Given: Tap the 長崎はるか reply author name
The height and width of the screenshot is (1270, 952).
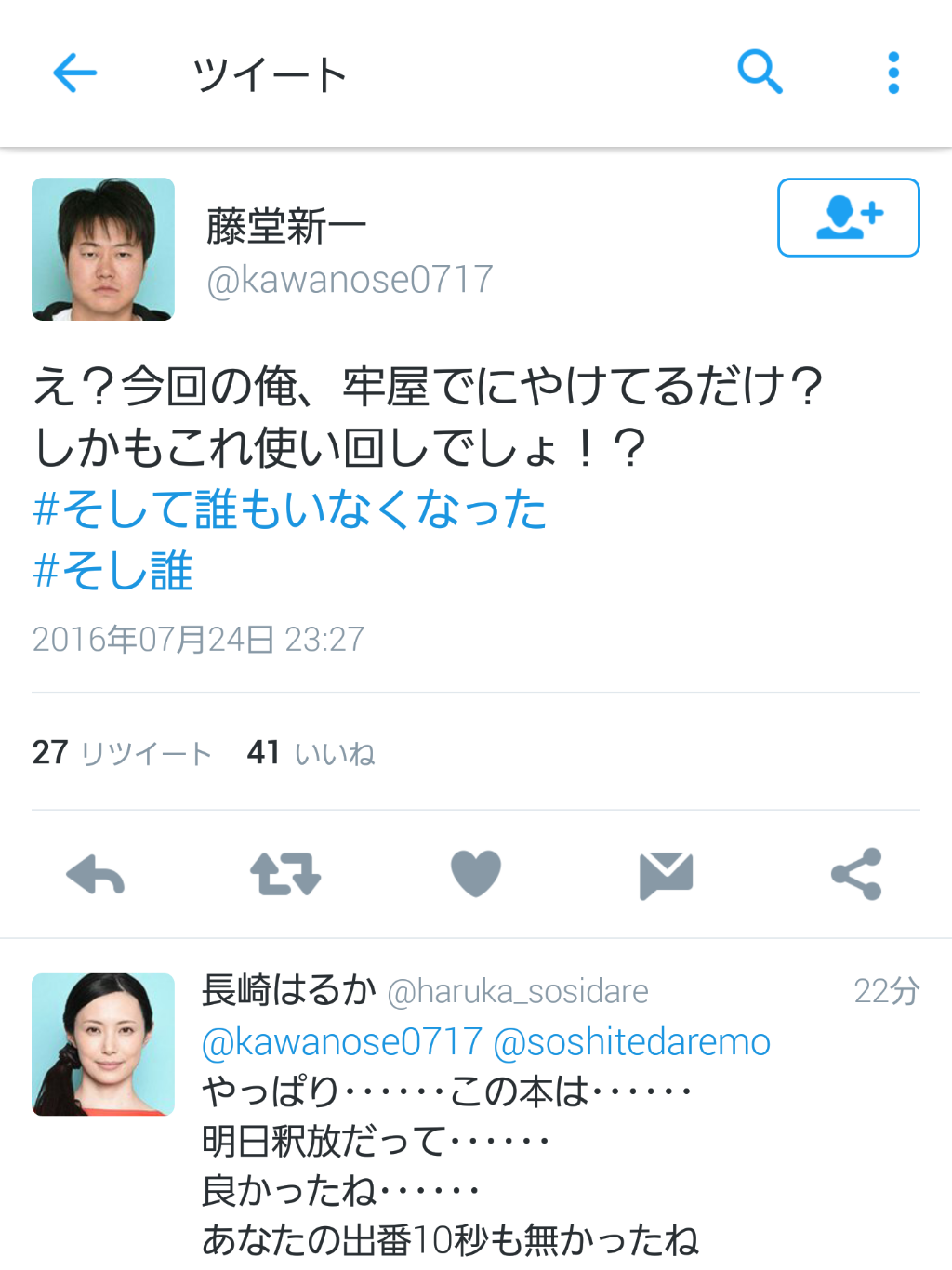Looking at the screenshot, I should (x=289, y=990).
